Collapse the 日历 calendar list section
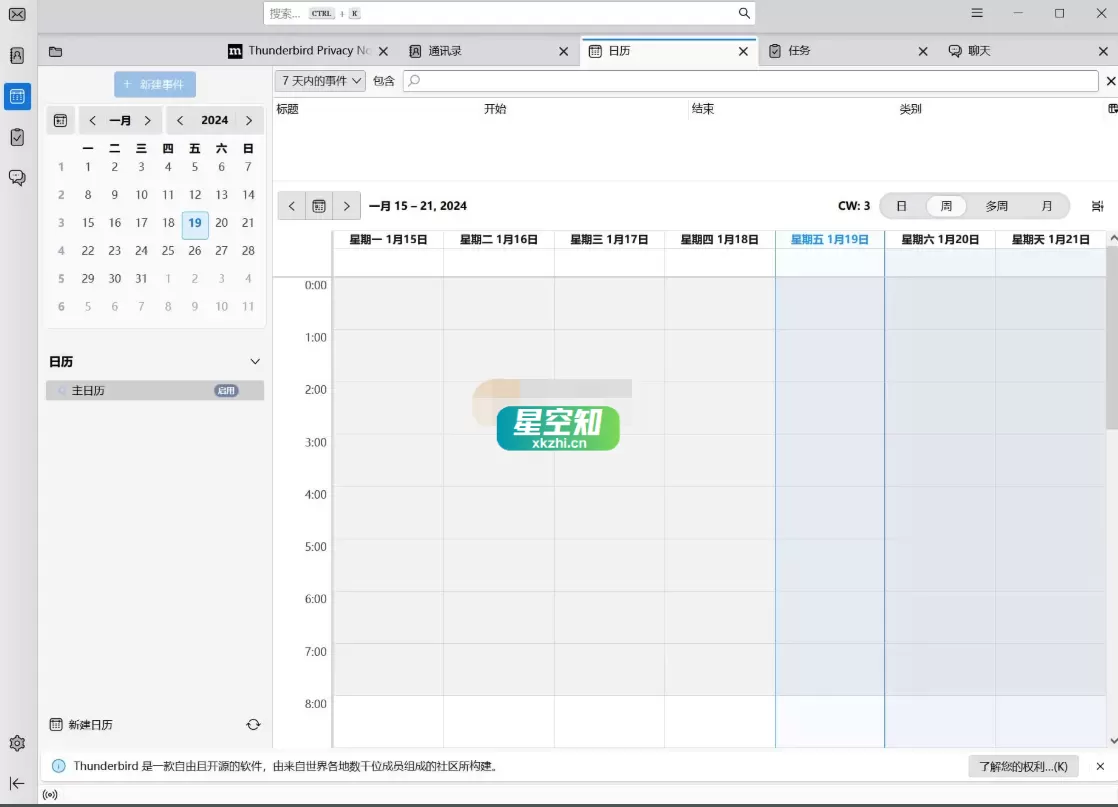 coord(255,361)
